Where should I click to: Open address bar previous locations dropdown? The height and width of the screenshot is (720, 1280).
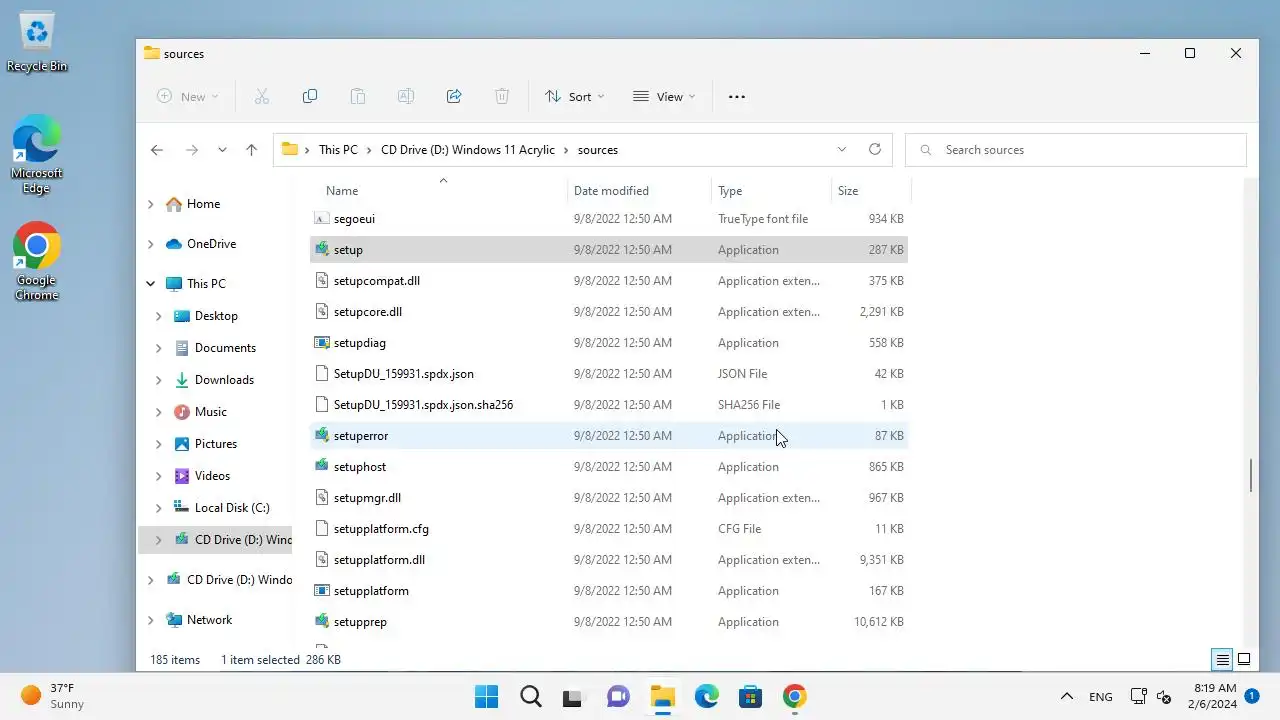(x=842, y=149)
